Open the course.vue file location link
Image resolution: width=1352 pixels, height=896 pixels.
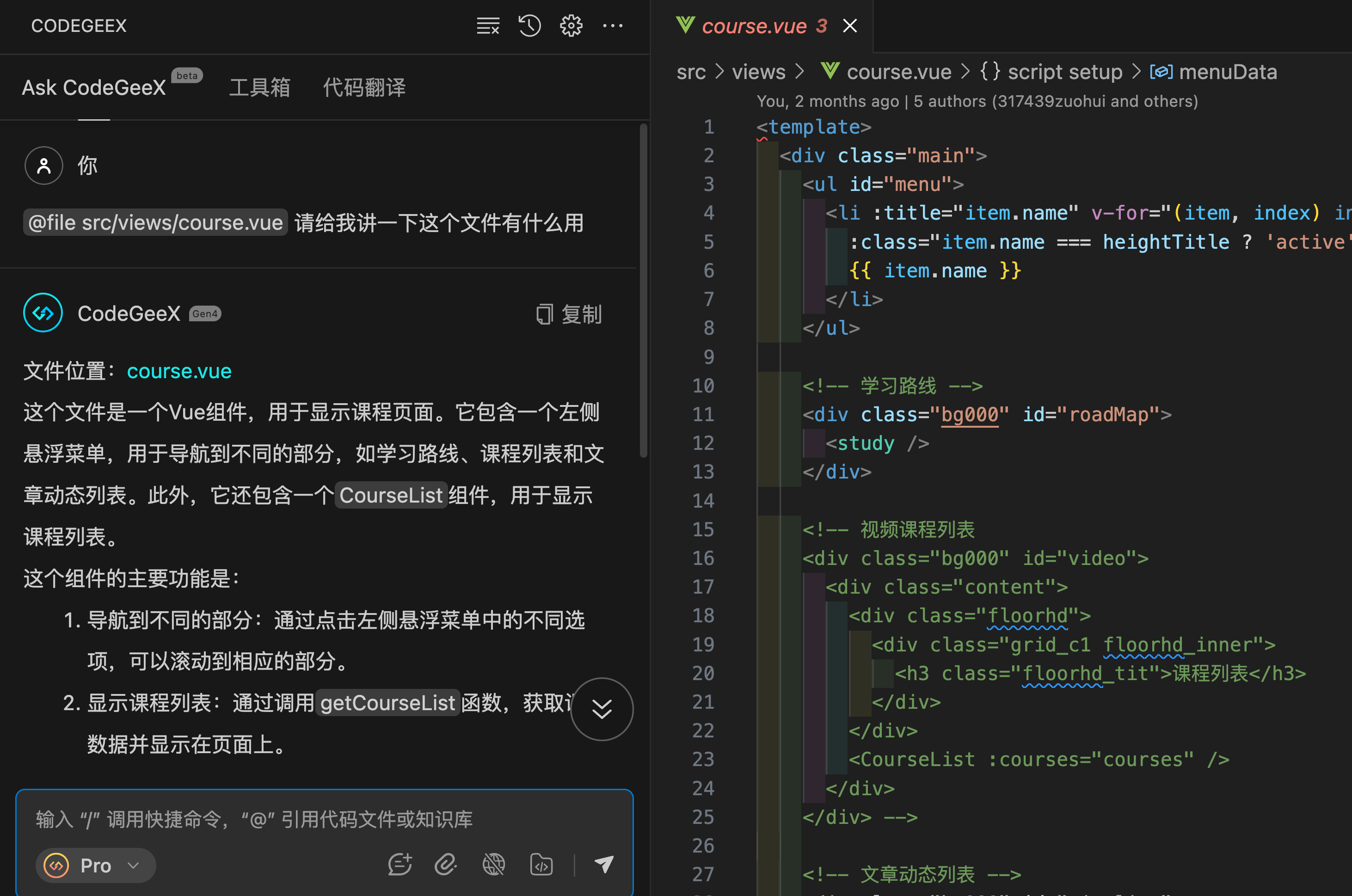point(179,371)
